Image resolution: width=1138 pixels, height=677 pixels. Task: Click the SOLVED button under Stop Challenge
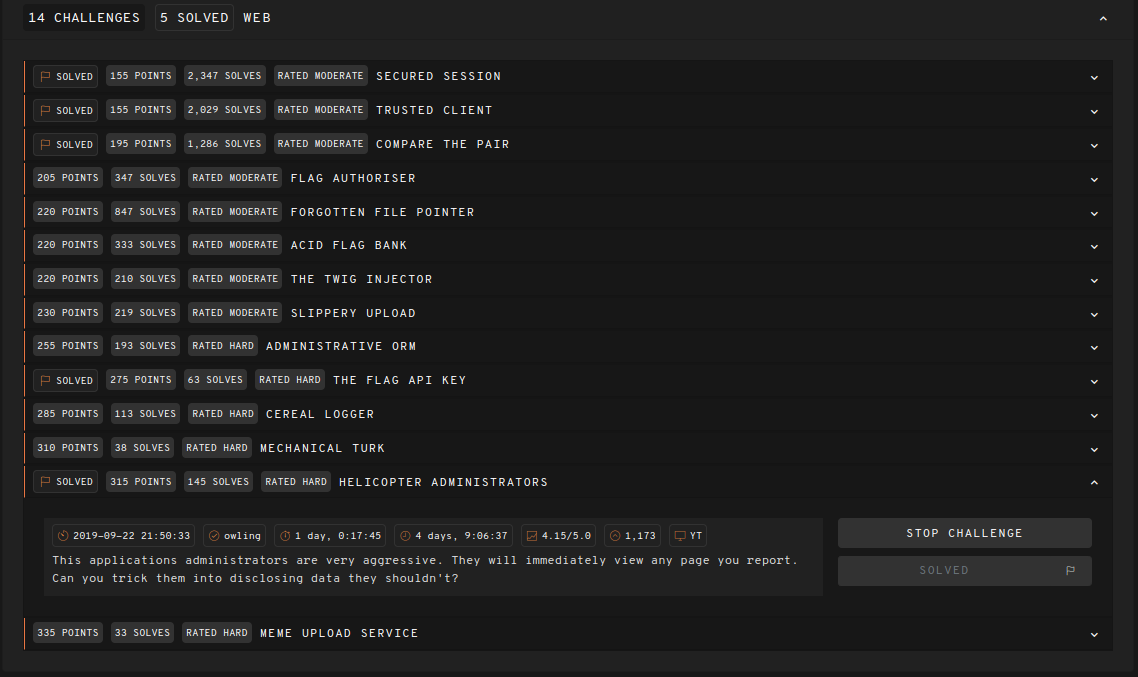point(964,569)
